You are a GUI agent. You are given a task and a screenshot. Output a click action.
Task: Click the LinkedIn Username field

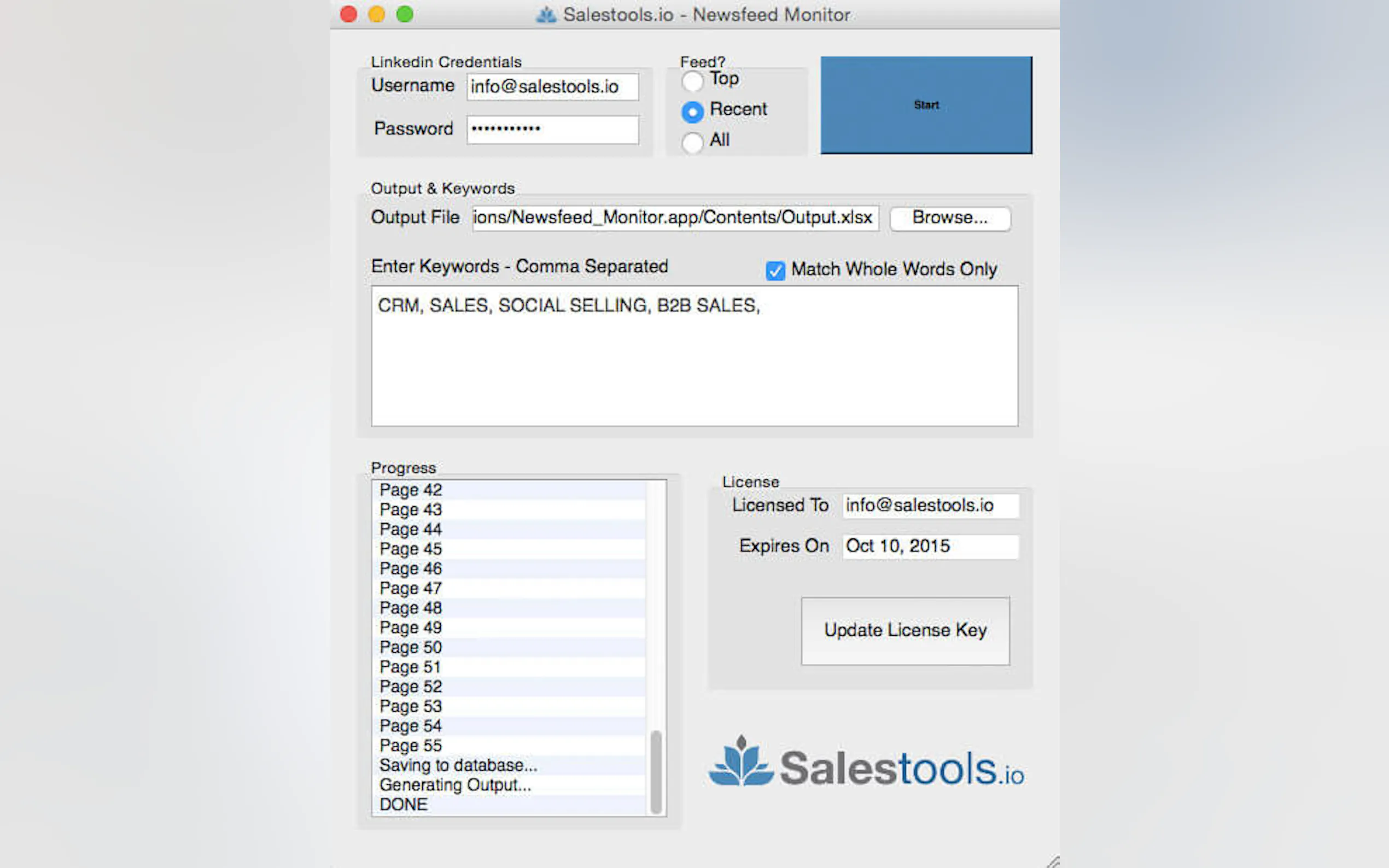coord(552,87)
